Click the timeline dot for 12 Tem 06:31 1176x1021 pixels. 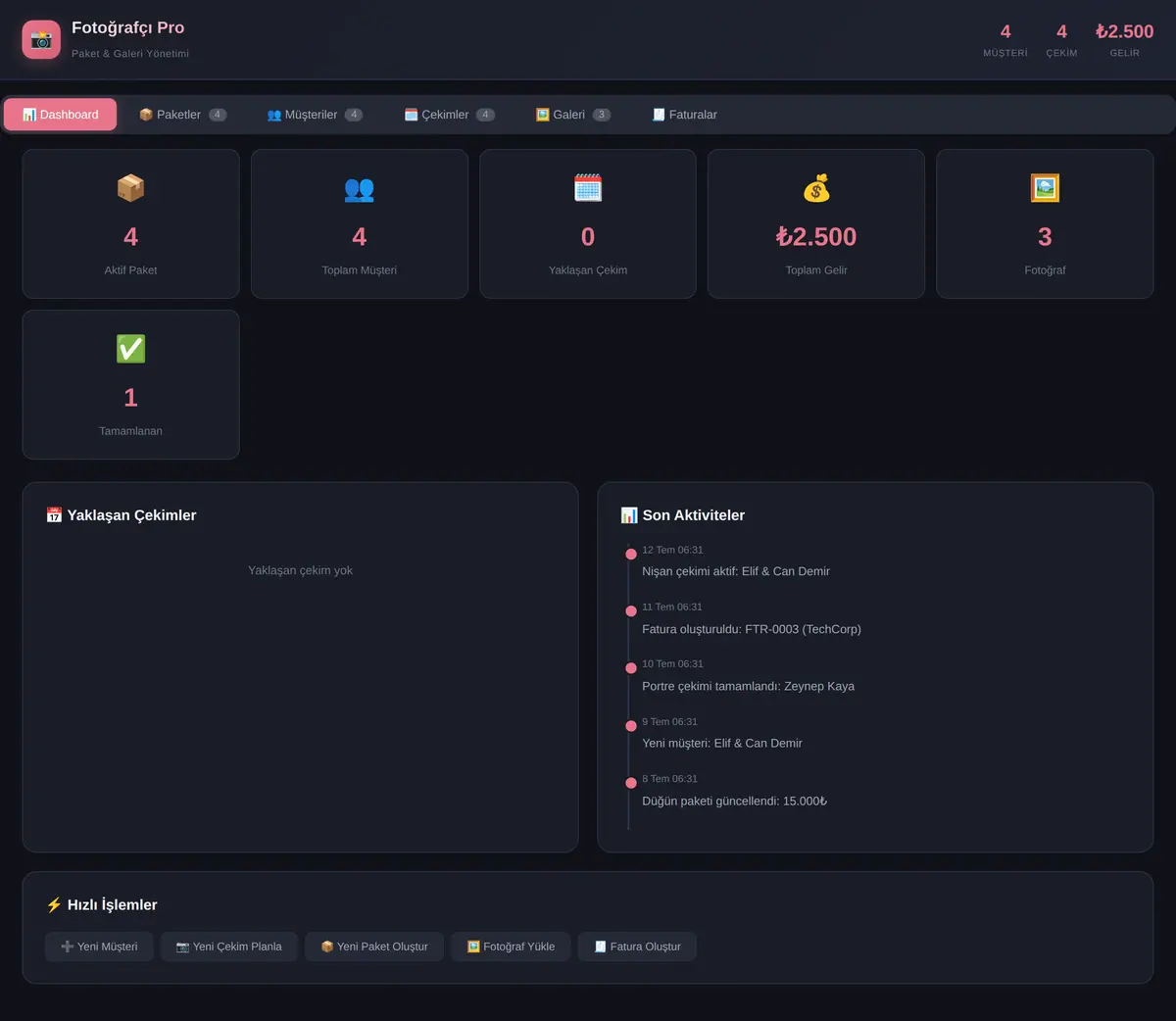pos(631,554)
